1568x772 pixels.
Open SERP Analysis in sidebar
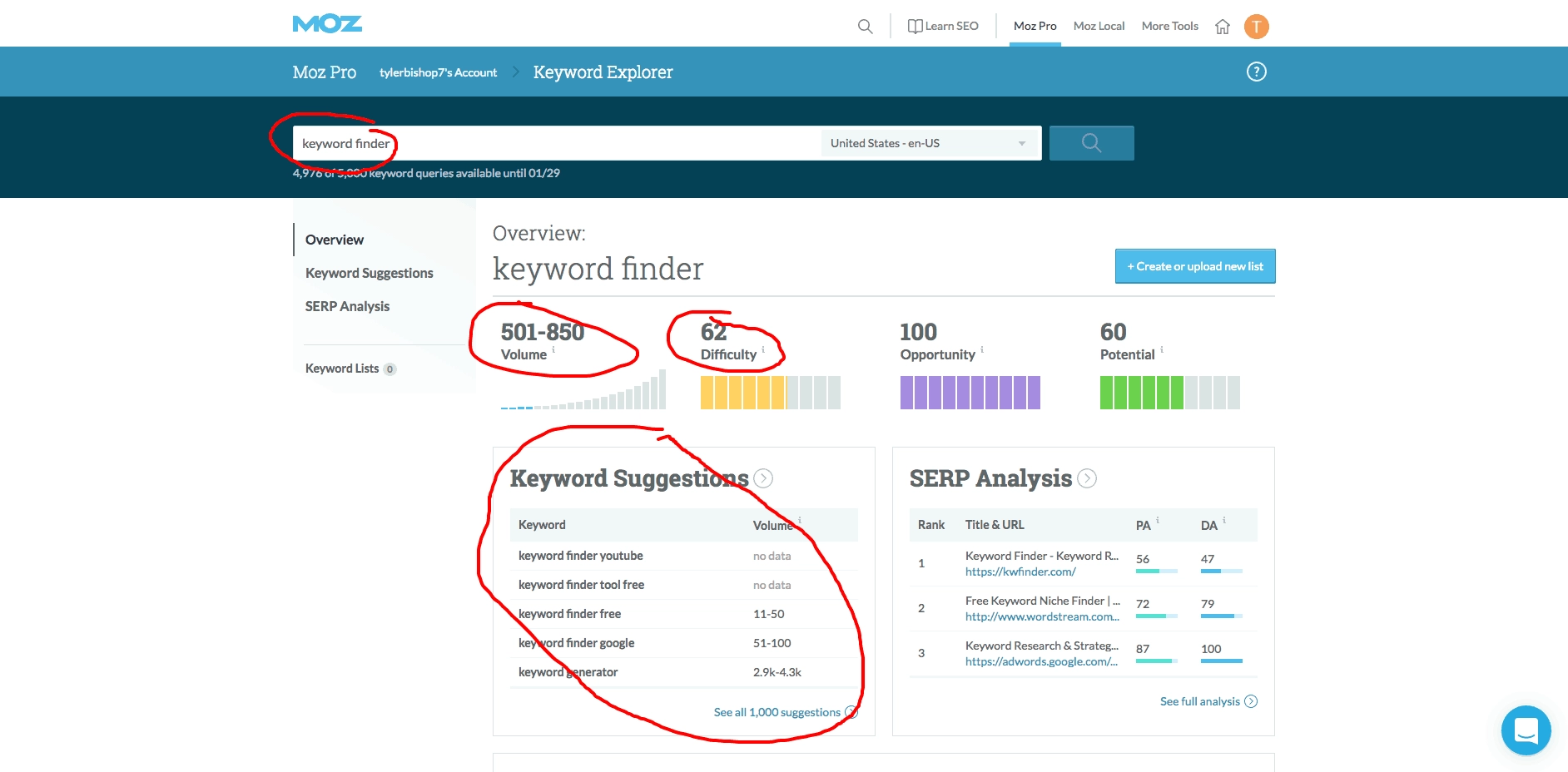[347, 306]
